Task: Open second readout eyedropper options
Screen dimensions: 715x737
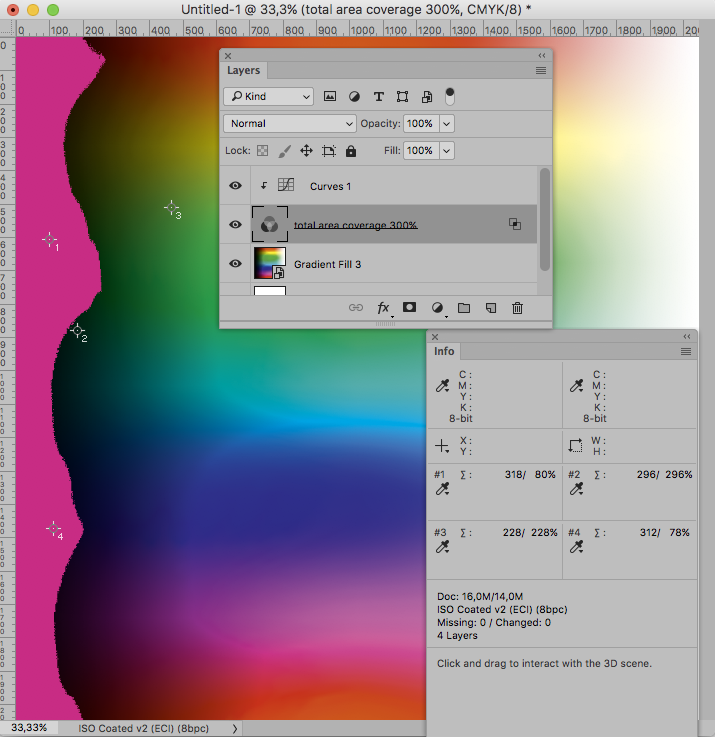Action: click(576, 386)
